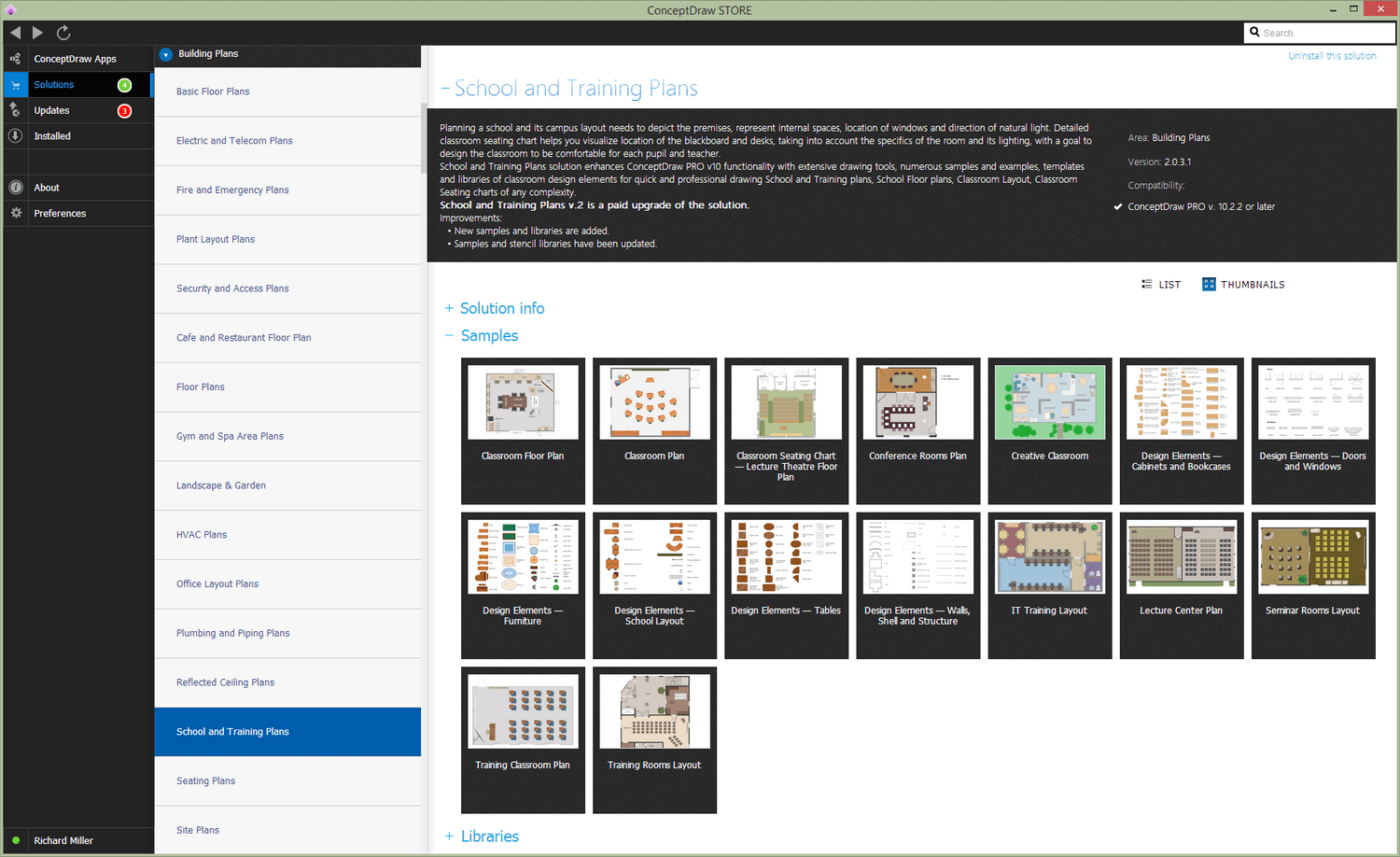The image size is (1400, 857).
Task: Open Design Elements Furniture sample
Action: pos(523,585)
